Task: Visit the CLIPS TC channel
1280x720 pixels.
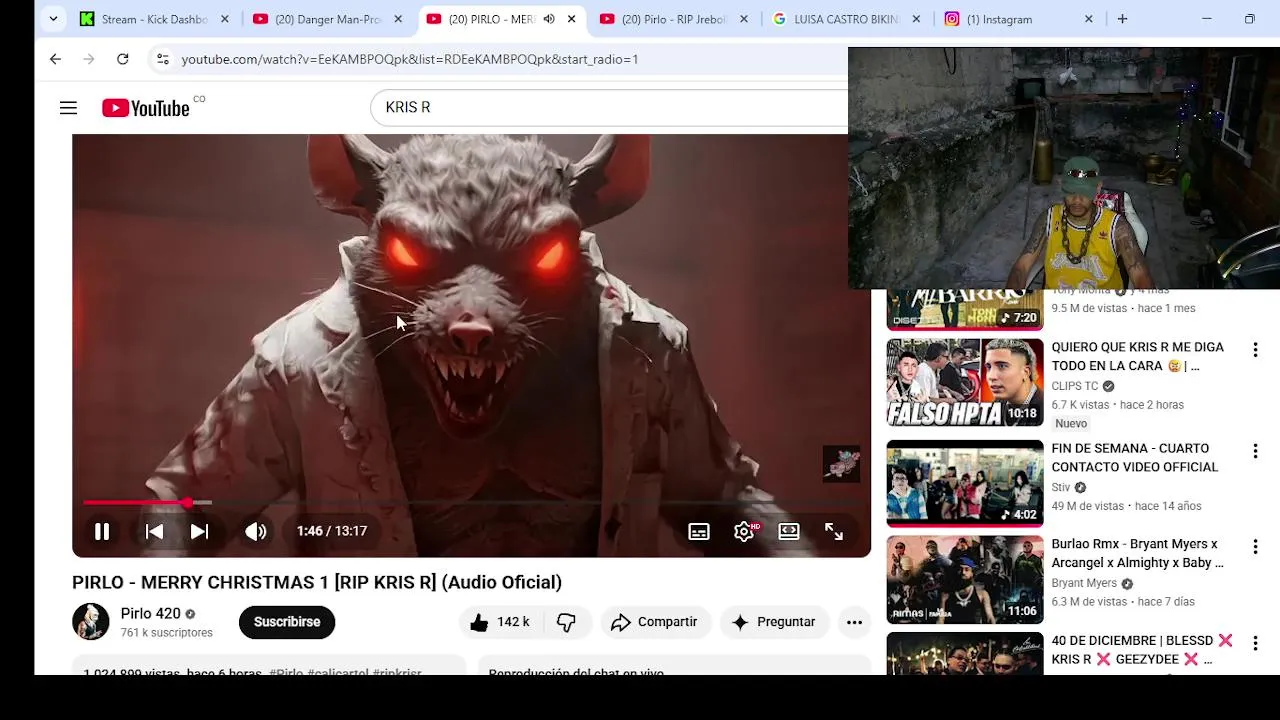Action: tap(1075, 386)
